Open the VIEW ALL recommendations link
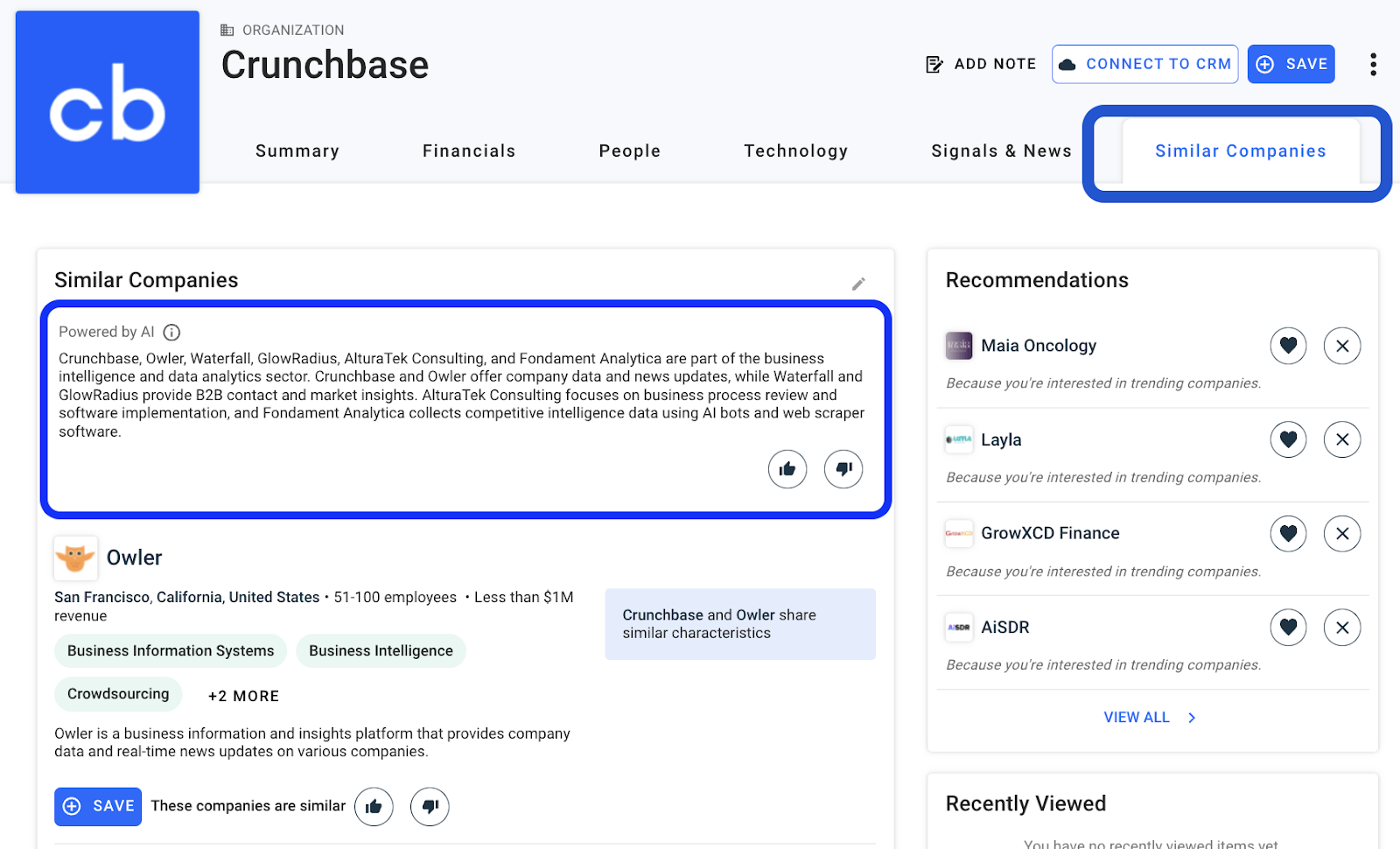1400x849 pixels. click(1136, 717)
